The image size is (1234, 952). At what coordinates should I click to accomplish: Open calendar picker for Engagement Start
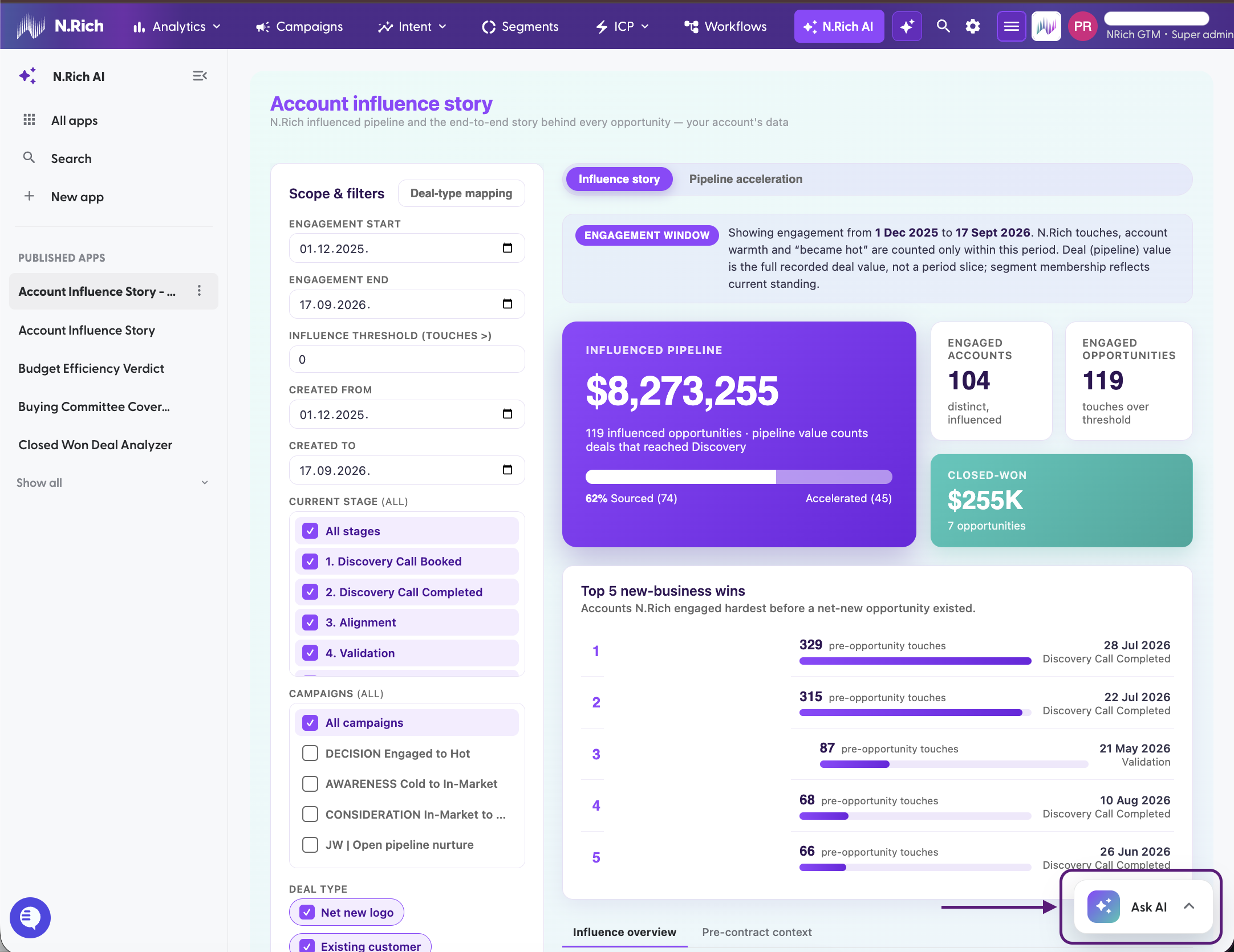point(508,248)
